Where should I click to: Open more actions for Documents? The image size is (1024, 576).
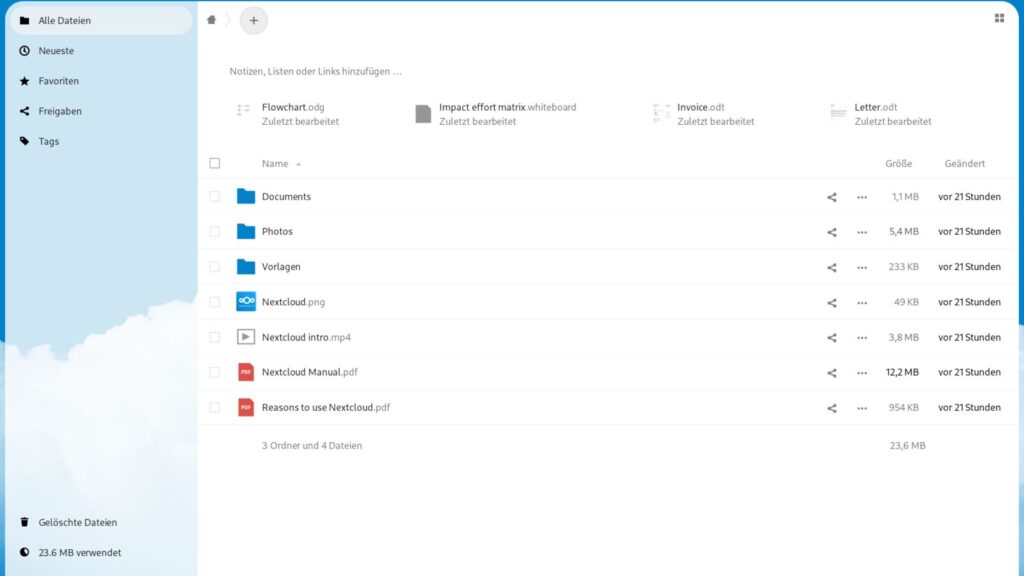(x=862, y=197)
